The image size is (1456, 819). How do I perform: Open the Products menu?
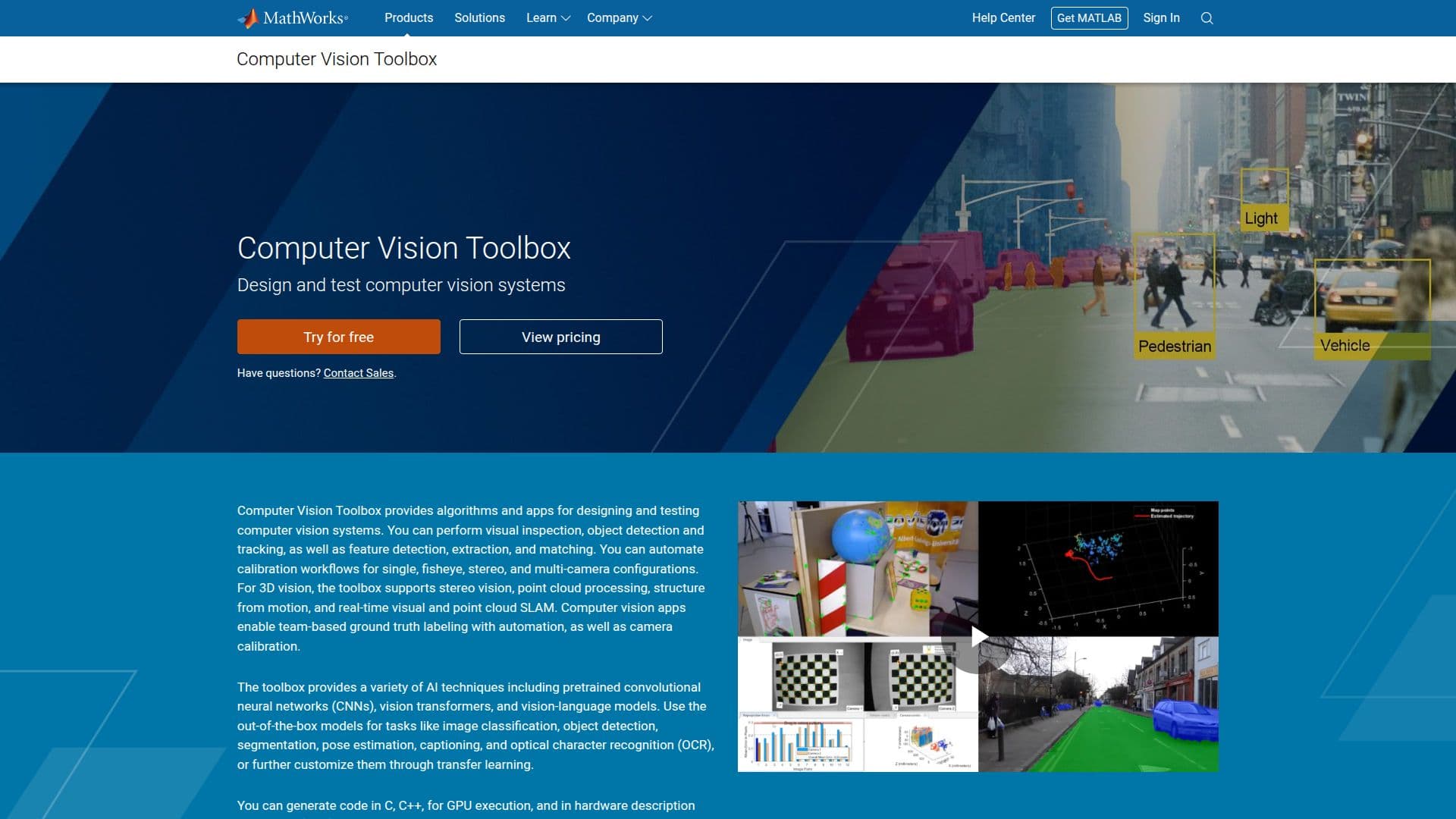click(x=409, y=18)
